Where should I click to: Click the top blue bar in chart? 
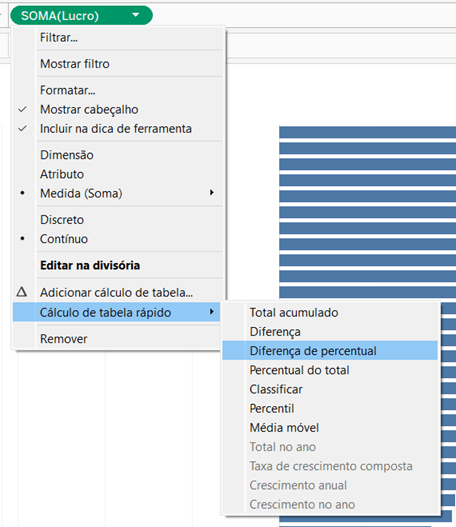coord(368,132)
